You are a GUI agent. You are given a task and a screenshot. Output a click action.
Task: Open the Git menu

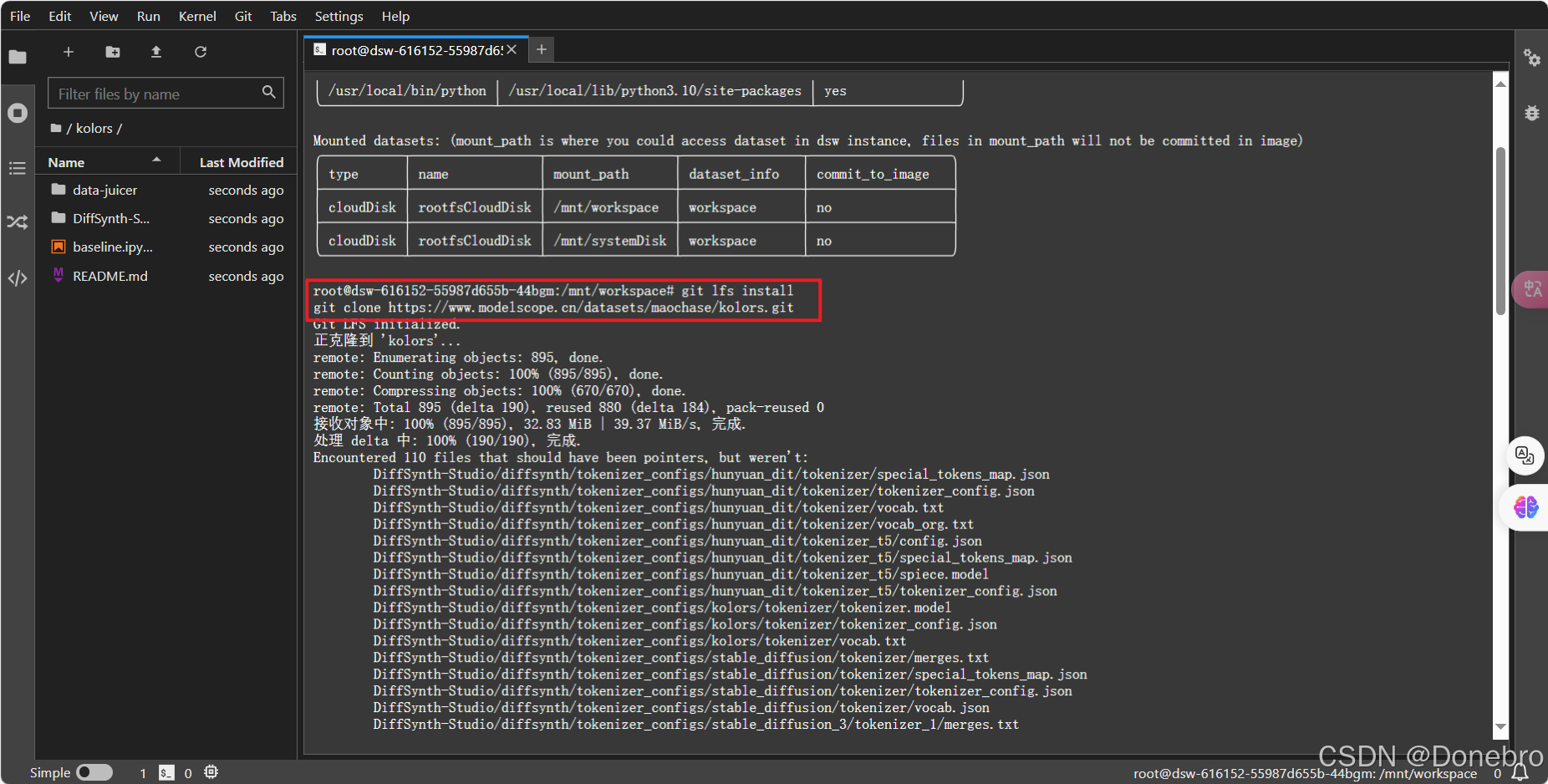[x=242, y=16]
